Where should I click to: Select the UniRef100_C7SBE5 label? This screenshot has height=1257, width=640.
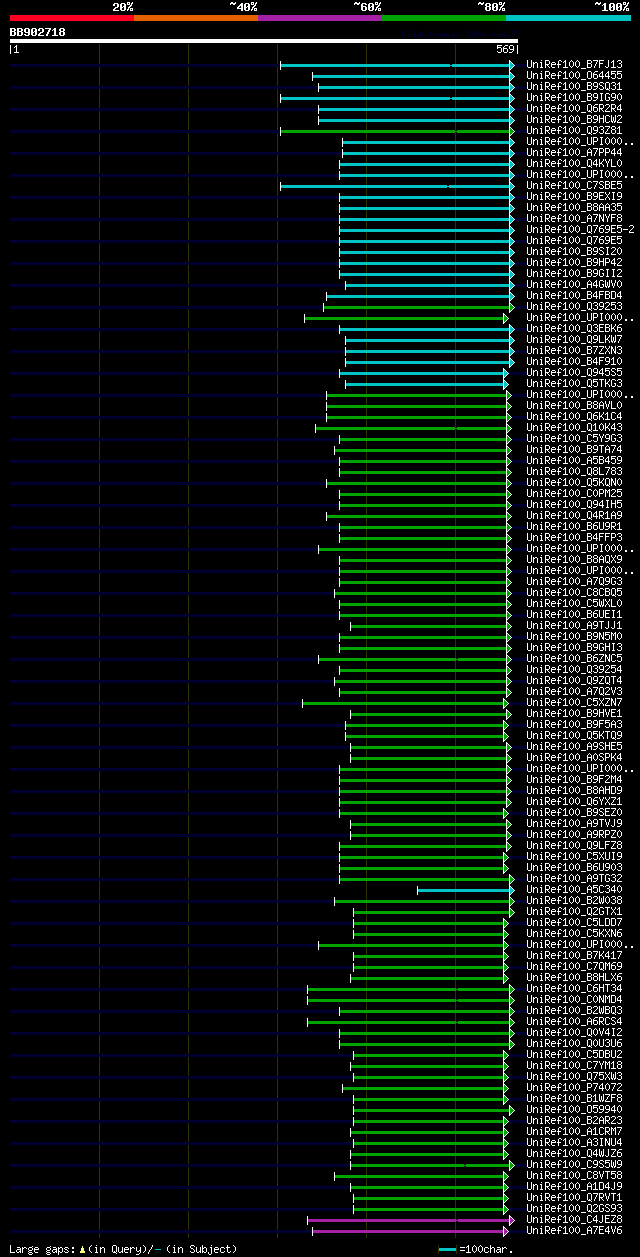575,185
